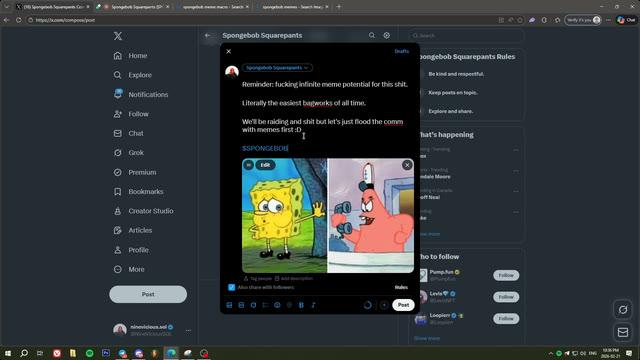
Task: Switch to spongebob memes search tab
Action: coord(292,7)
